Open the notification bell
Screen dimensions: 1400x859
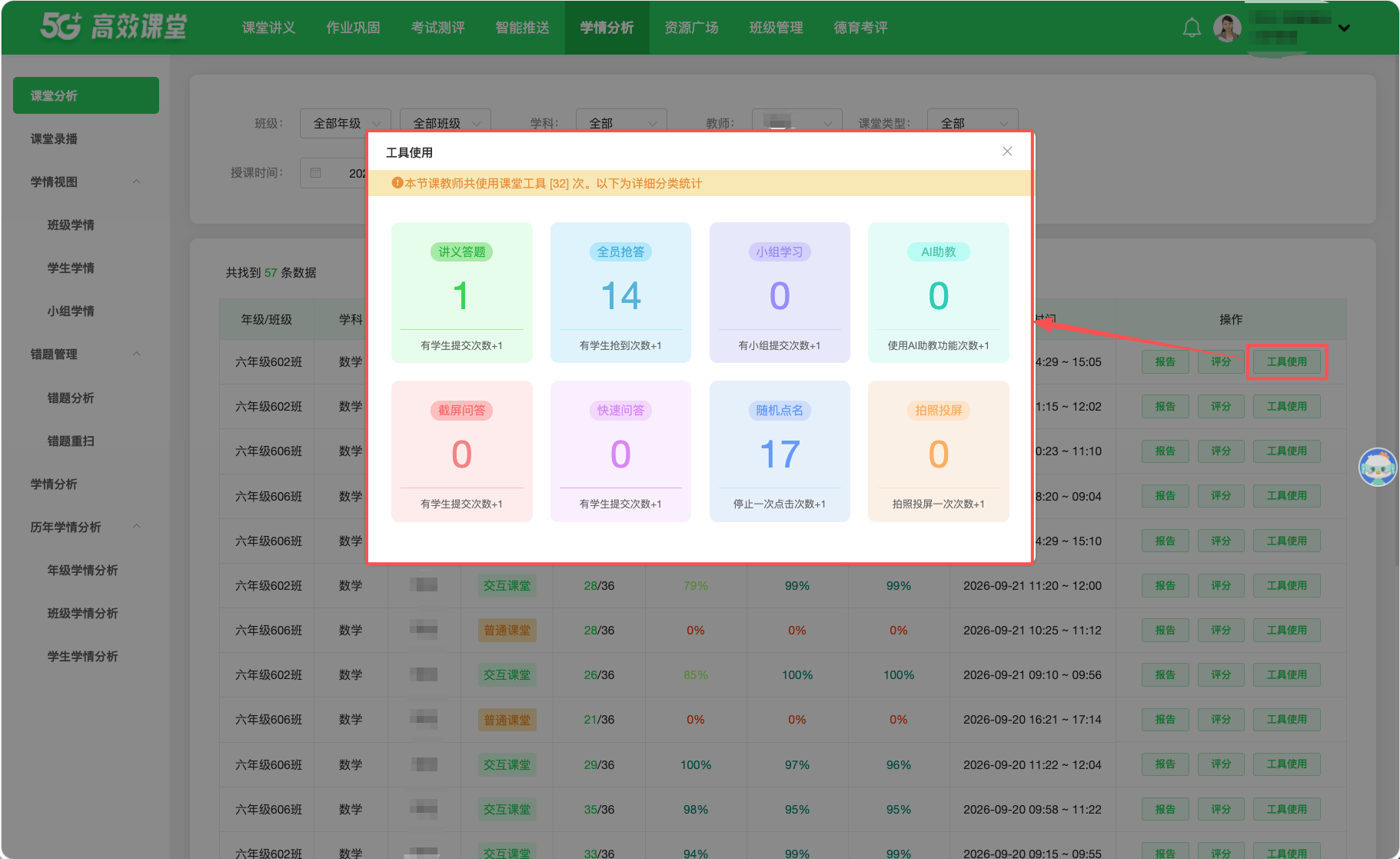[1191, 28]
